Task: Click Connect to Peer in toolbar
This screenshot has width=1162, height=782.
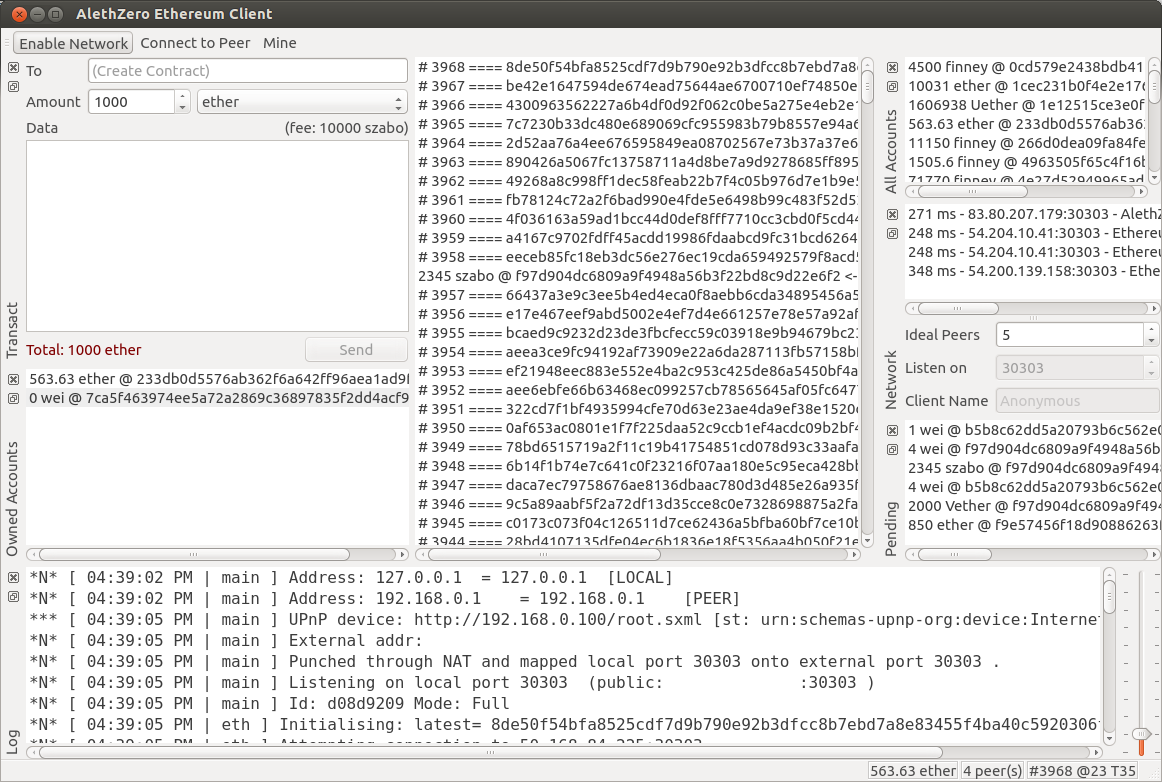Action: [x=195, y=43]
